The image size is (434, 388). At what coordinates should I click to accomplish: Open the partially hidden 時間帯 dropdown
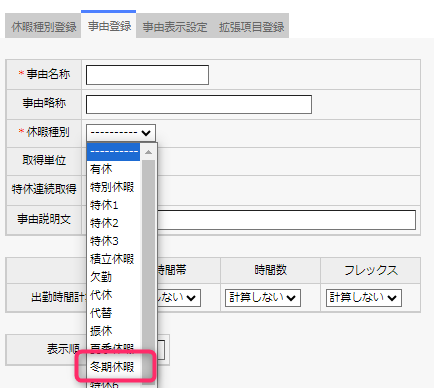pos(179,298)
